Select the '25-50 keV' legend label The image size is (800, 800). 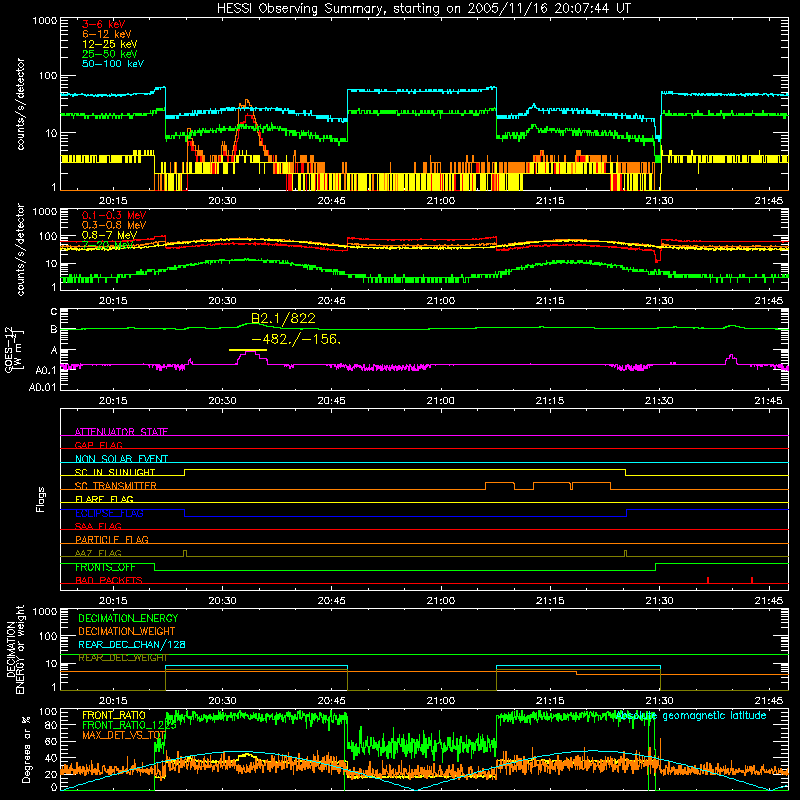tap(110, 54)
